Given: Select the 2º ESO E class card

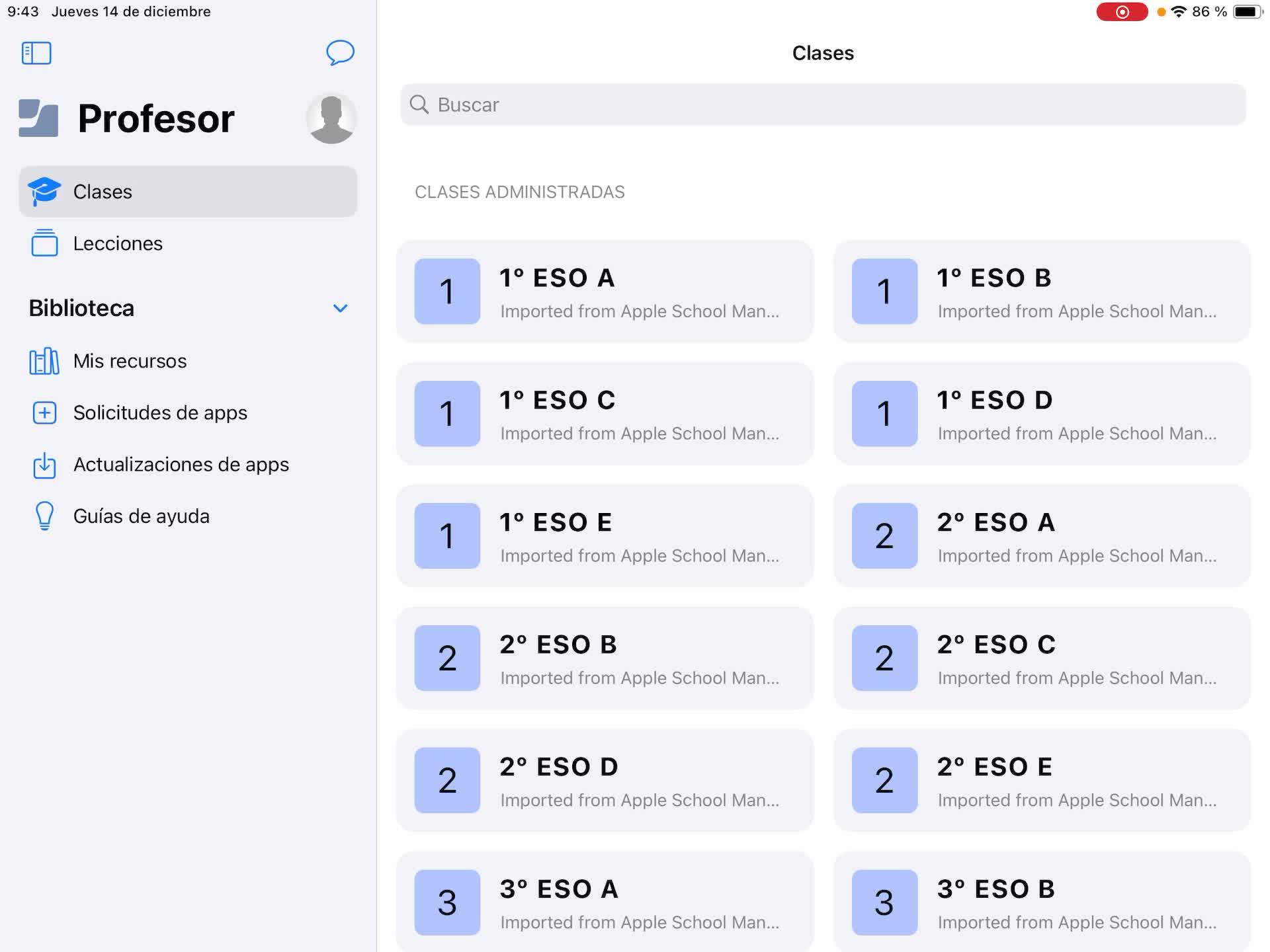Looking at the screenshot, I should click(1041, 781).
